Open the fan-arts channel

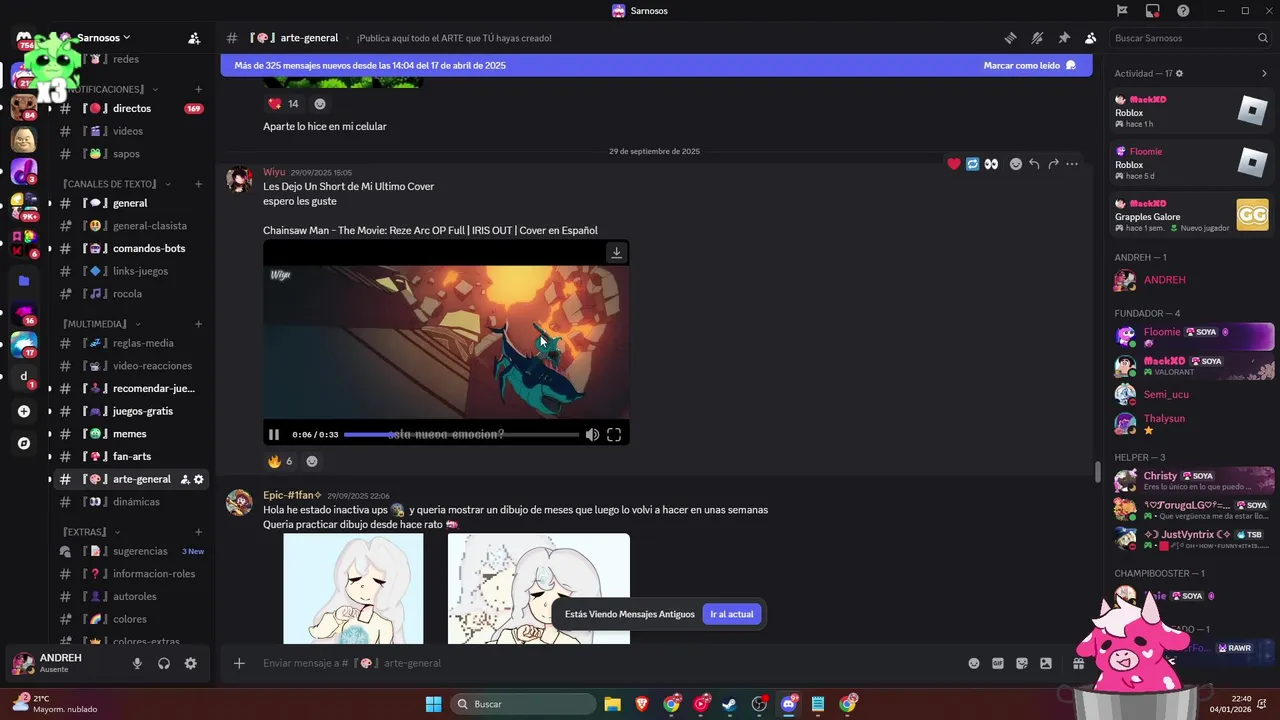point(131,456)
